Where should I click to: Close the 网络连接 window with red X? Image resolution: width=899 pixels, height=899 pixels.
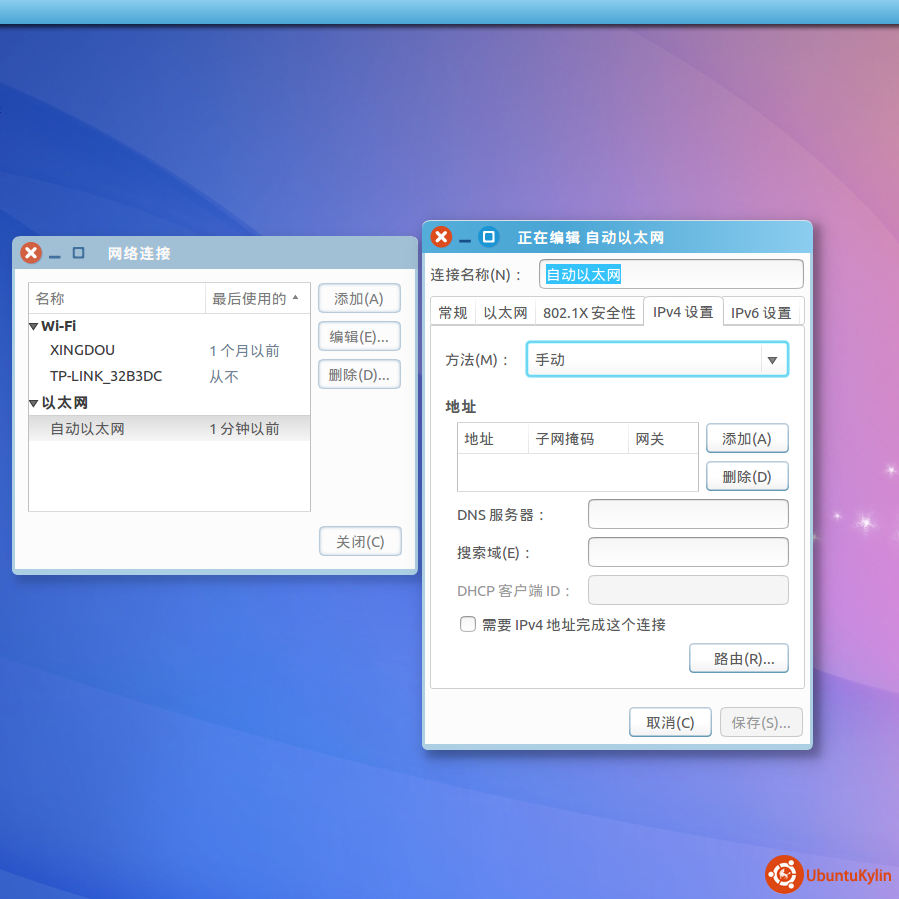pos(31,253)
